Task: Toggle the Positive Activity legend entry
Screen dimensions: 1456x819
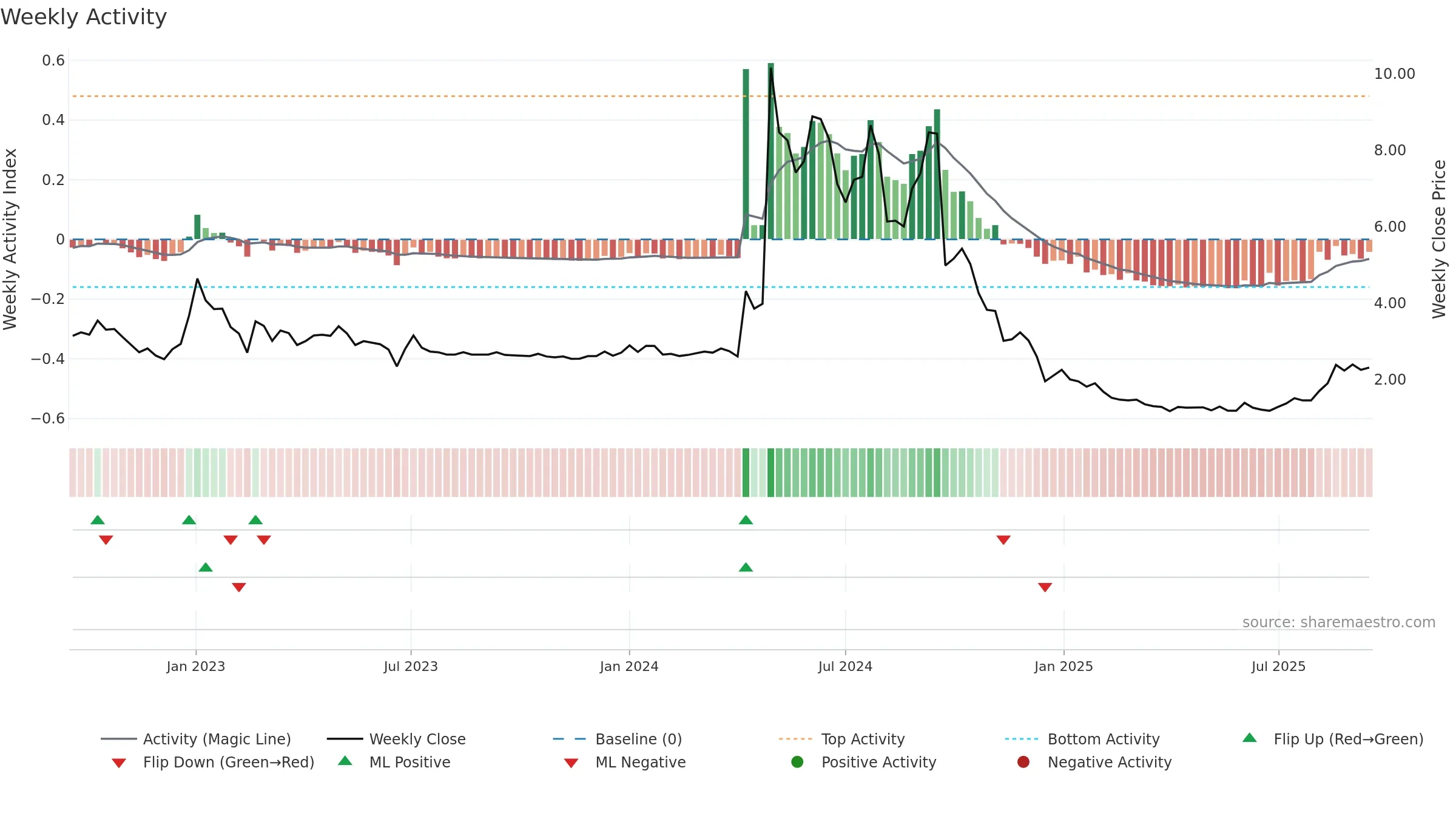Action: [864, 762]
